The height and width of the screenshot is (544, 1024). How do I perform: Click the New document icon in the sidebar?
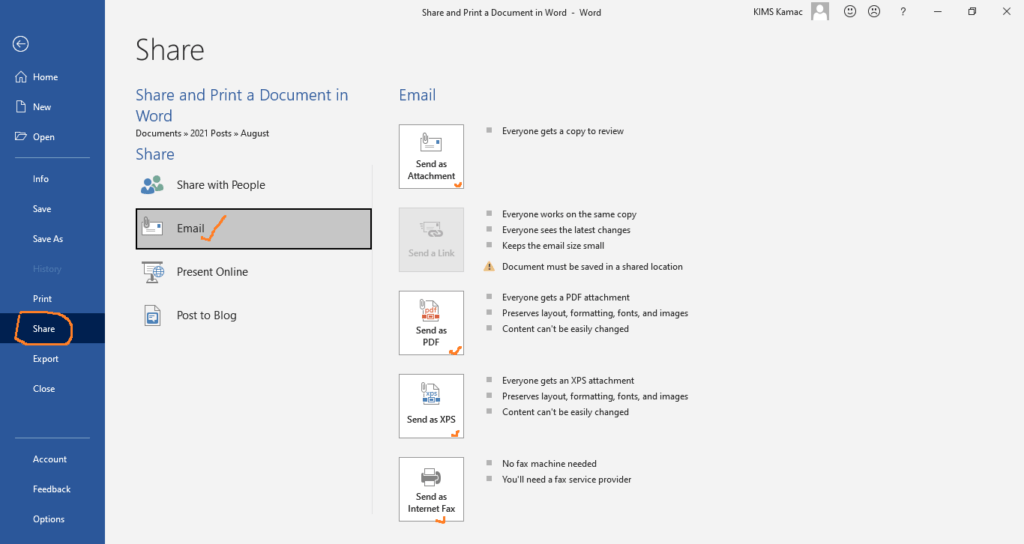(x=21, y=106)
